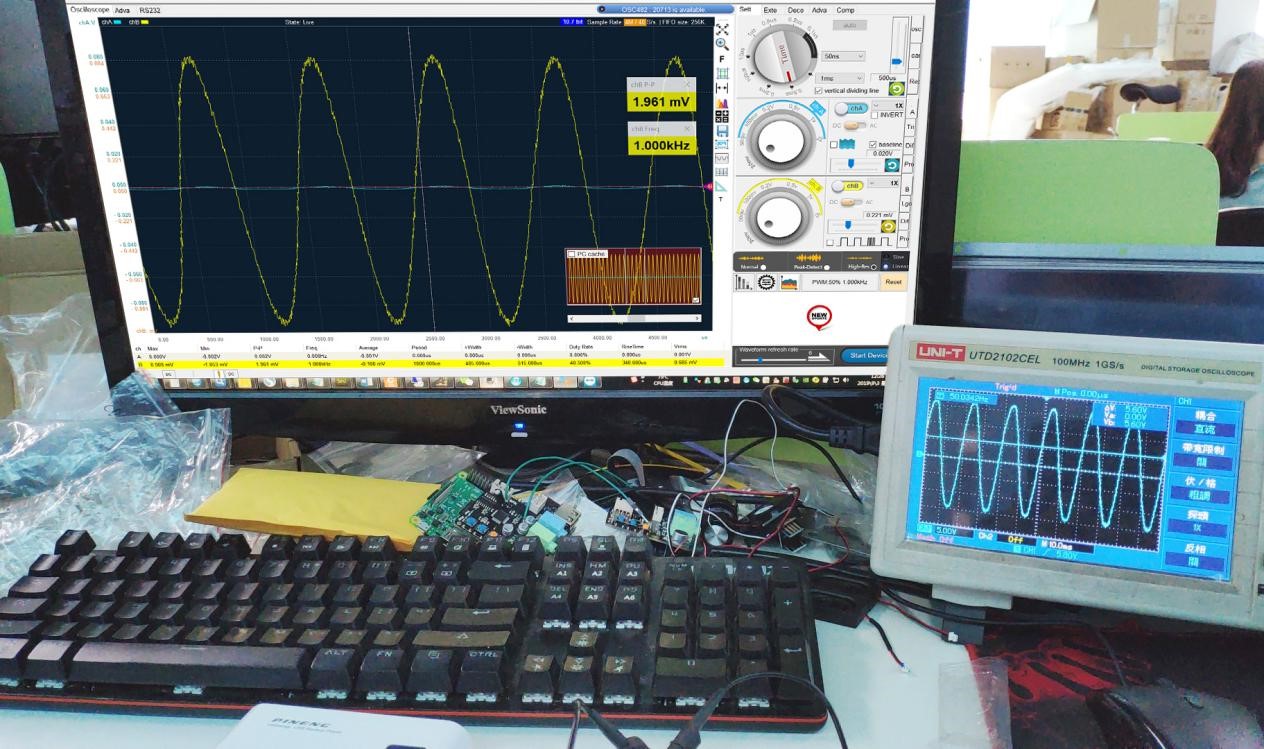Click the chA offset horizontal slider

pos(855,164)
